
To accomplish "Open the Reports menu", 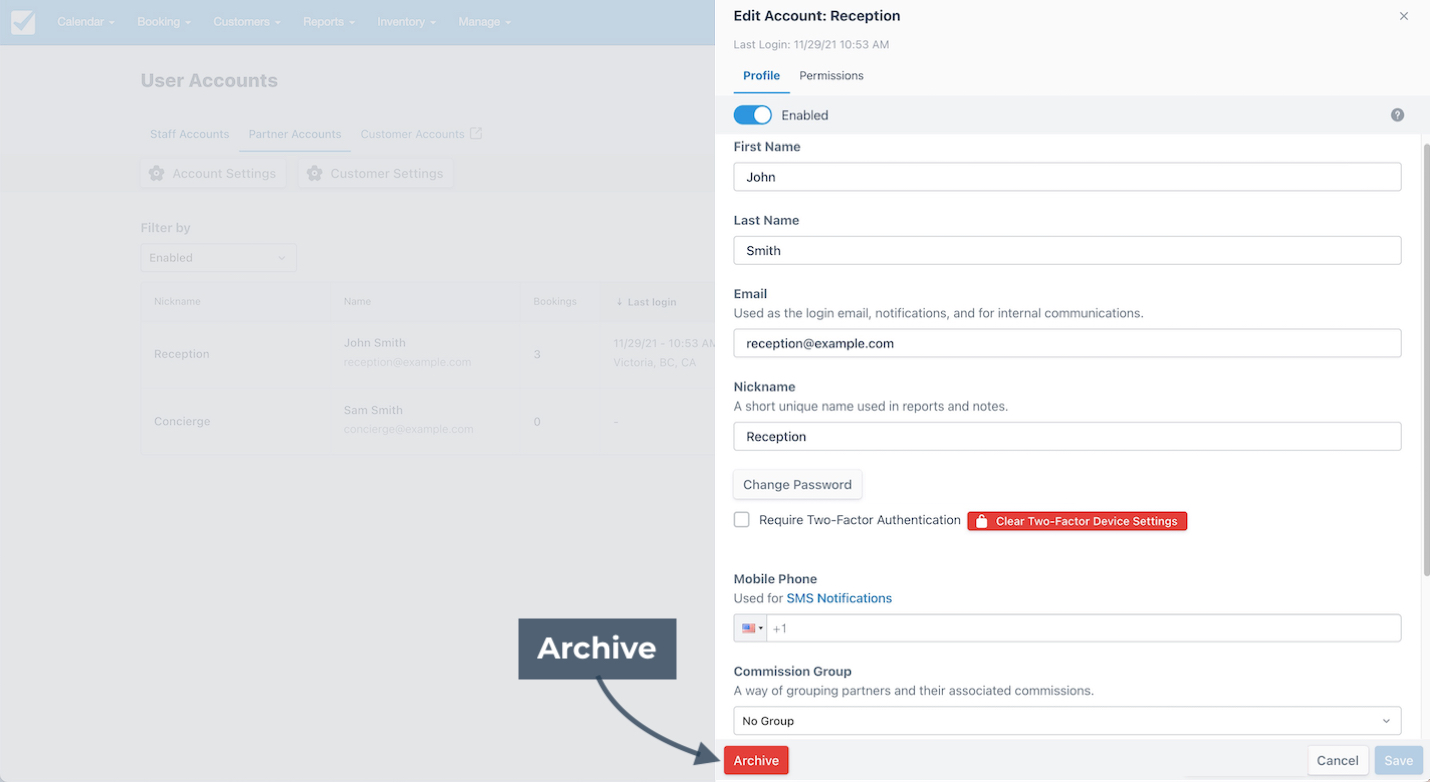I will [329, 21].
